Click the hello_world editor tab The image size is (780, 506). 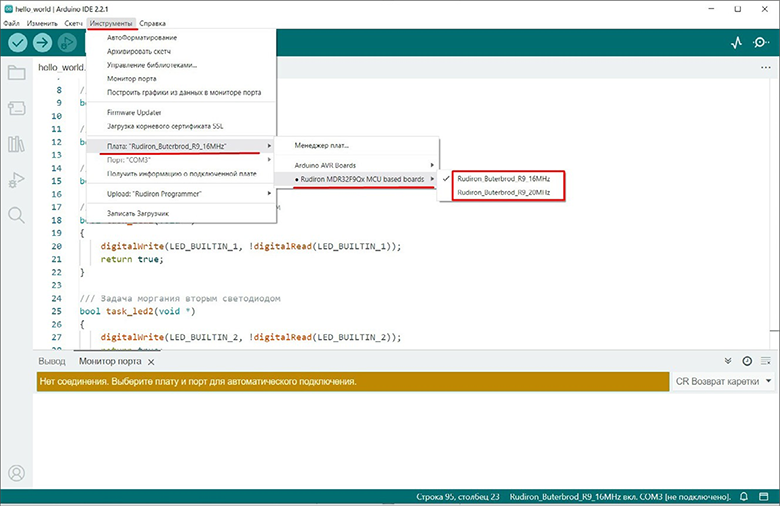(61, 67)
